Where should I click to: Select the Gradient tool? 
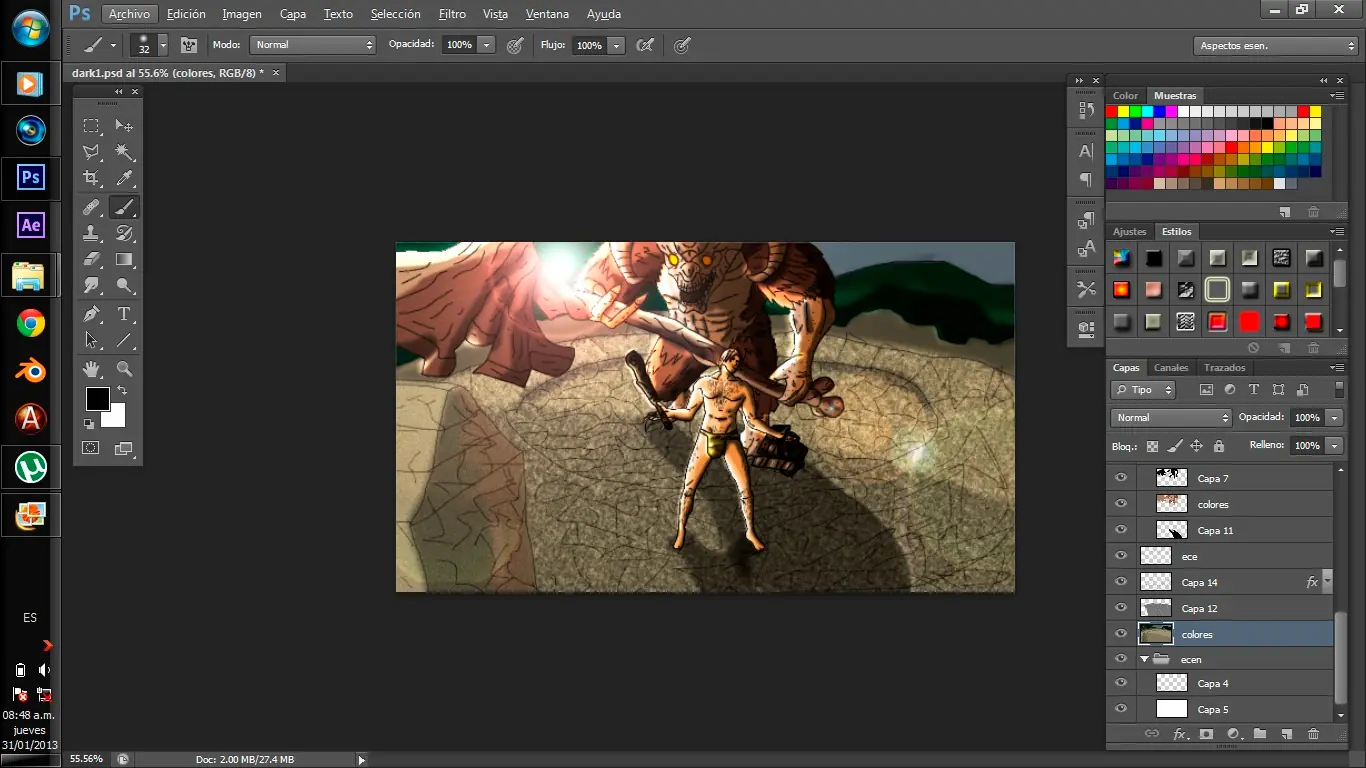[x=124, y=260]
